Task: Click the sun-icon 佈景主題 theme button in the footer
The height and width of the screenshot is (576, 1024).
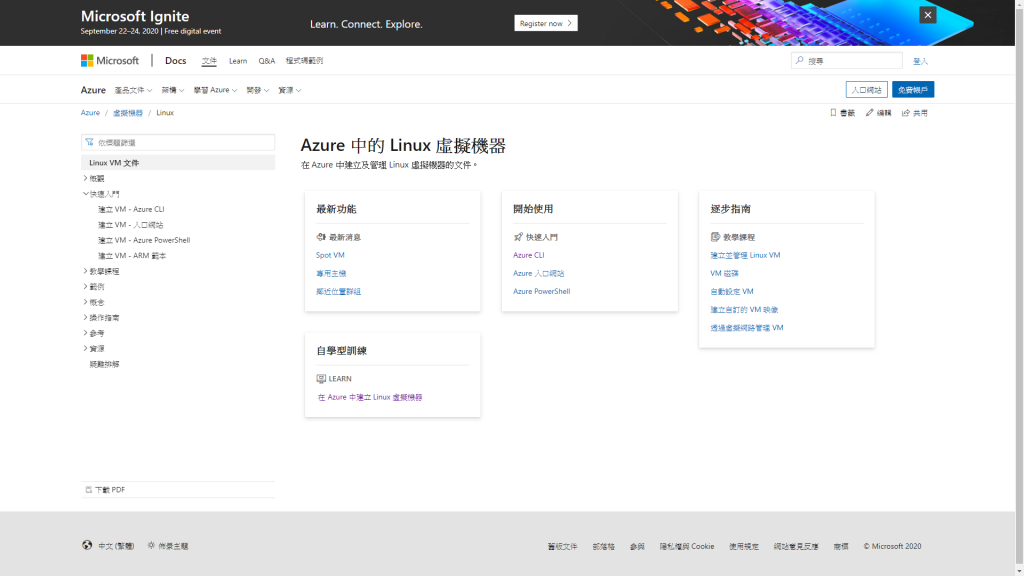Action: (168, 546)
